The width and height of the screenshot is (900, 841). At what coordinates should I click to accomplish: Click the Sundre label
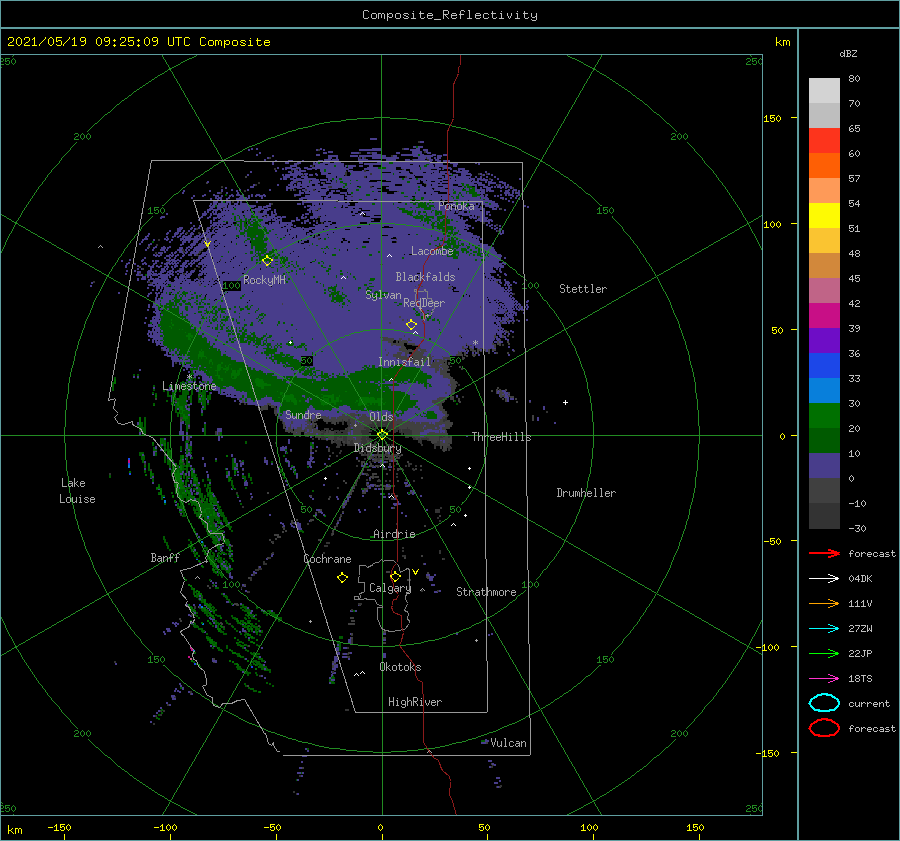click(x=303, y=415)
